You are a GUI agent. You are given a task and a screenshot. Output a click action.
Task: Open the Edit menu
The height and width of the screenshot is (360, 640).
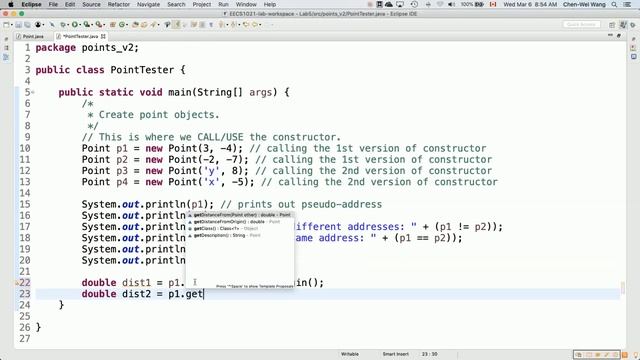pos(70,4)
